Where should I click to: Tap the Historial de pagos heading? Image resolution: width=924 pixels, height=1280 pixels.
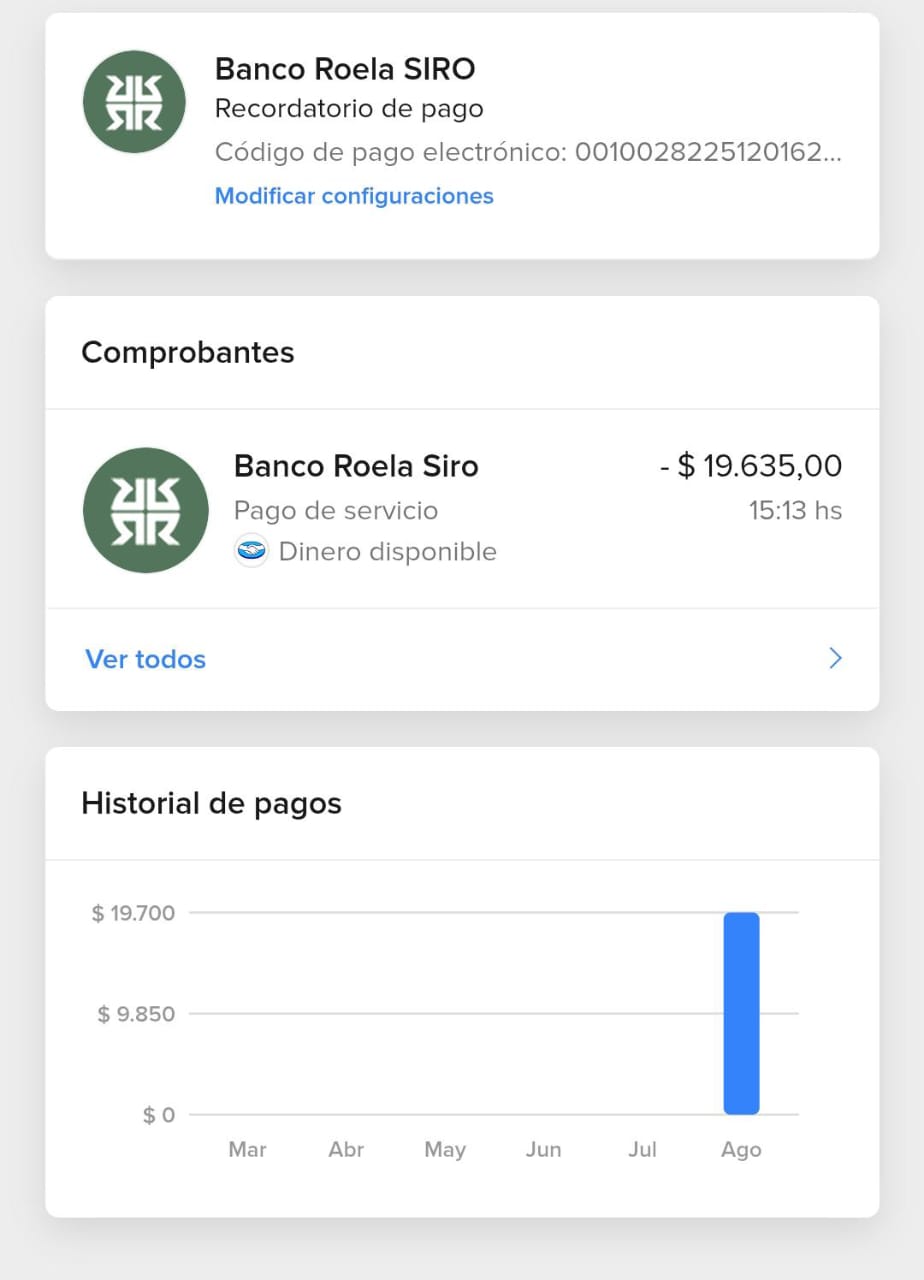pos(211,803)
